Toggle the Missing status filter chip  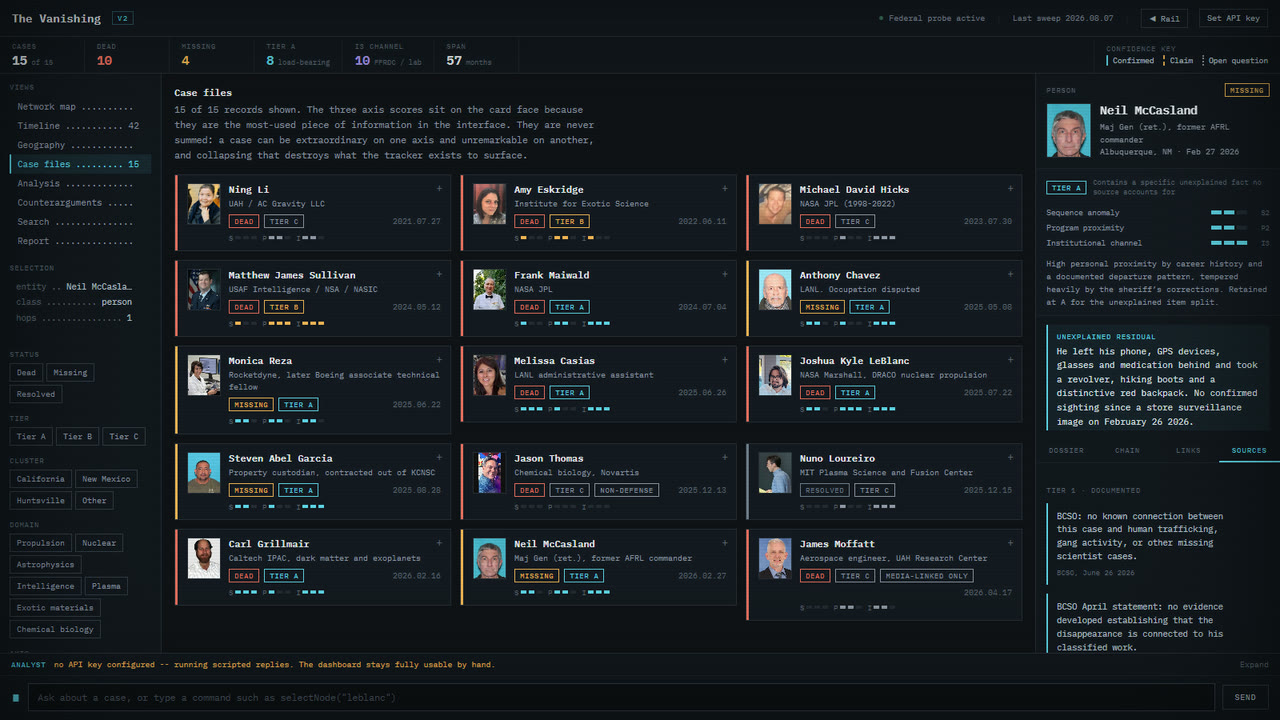click(70, 373)
